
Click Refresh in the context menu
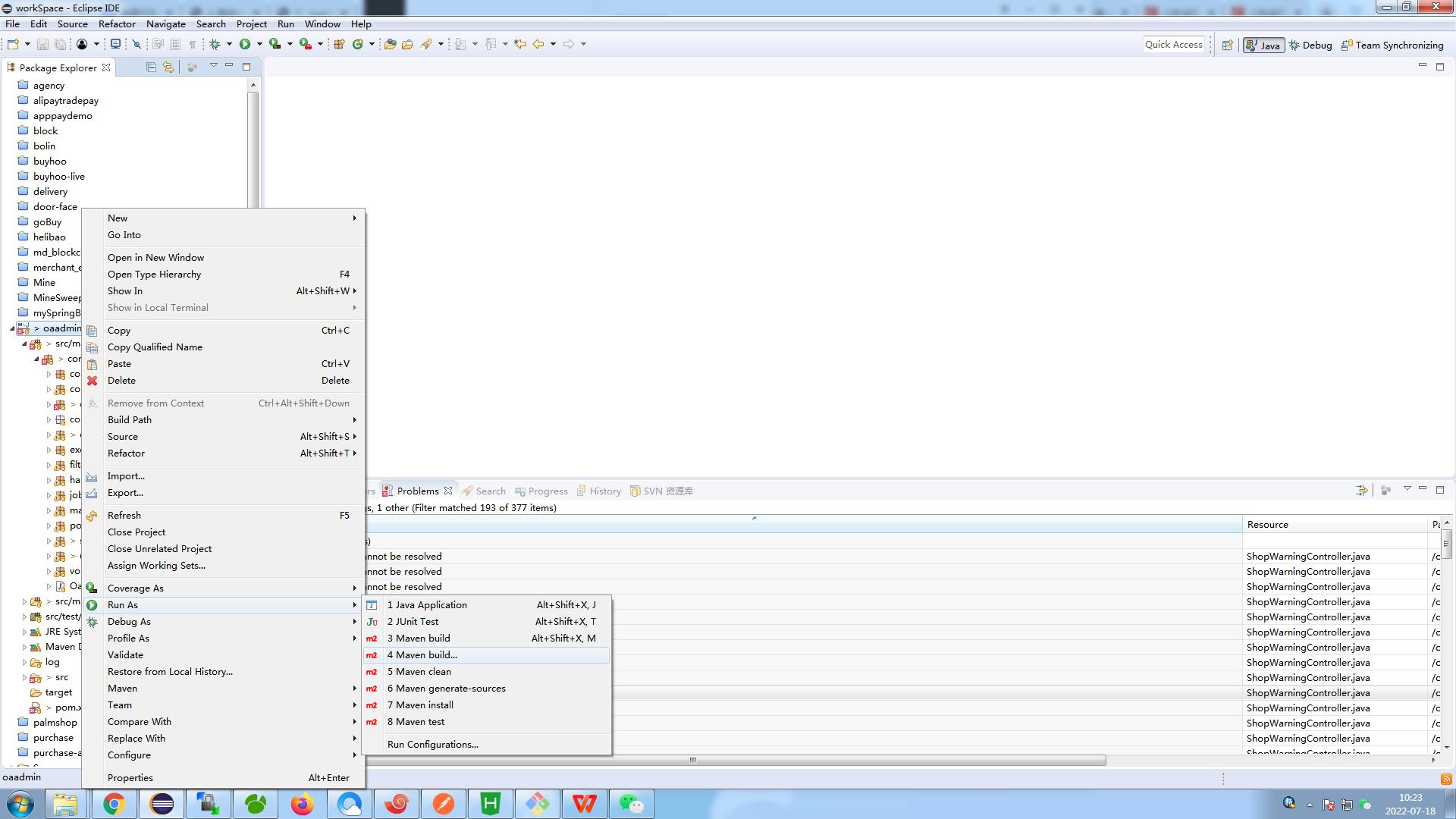coord(224,516)
